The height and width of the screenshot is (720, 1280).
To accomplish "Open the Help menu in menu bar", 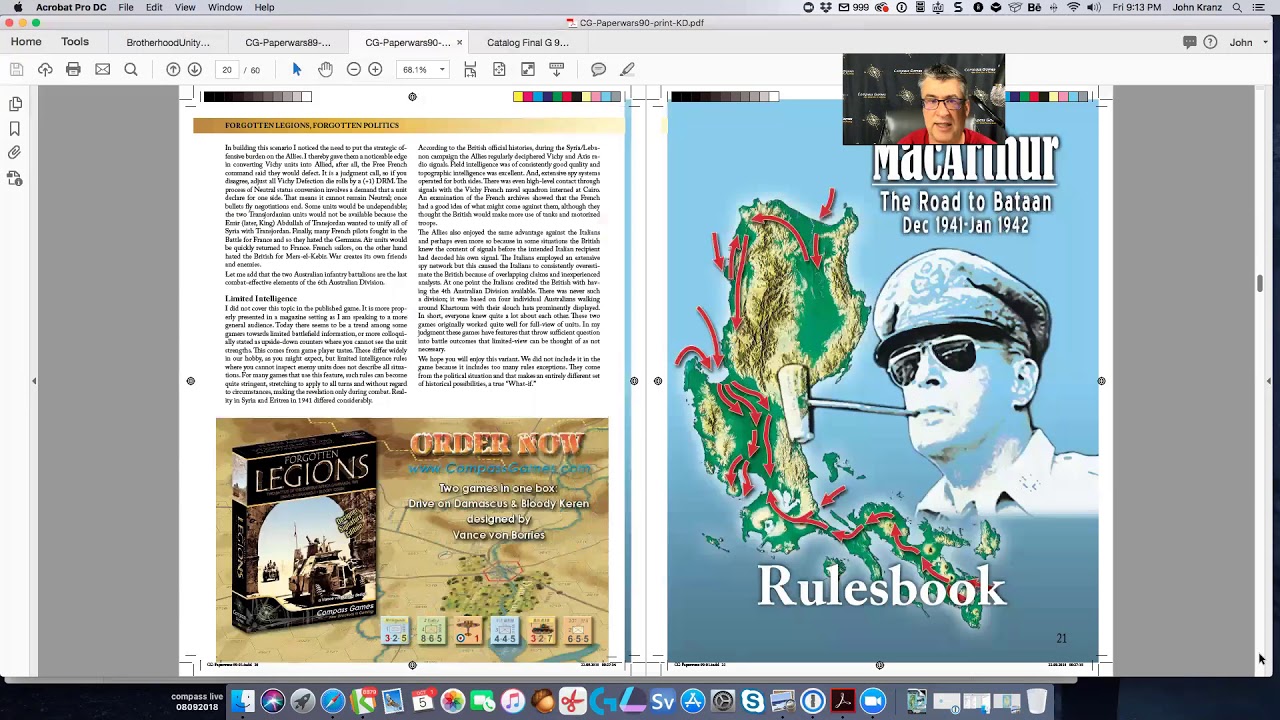I will (x=264, y=7).
